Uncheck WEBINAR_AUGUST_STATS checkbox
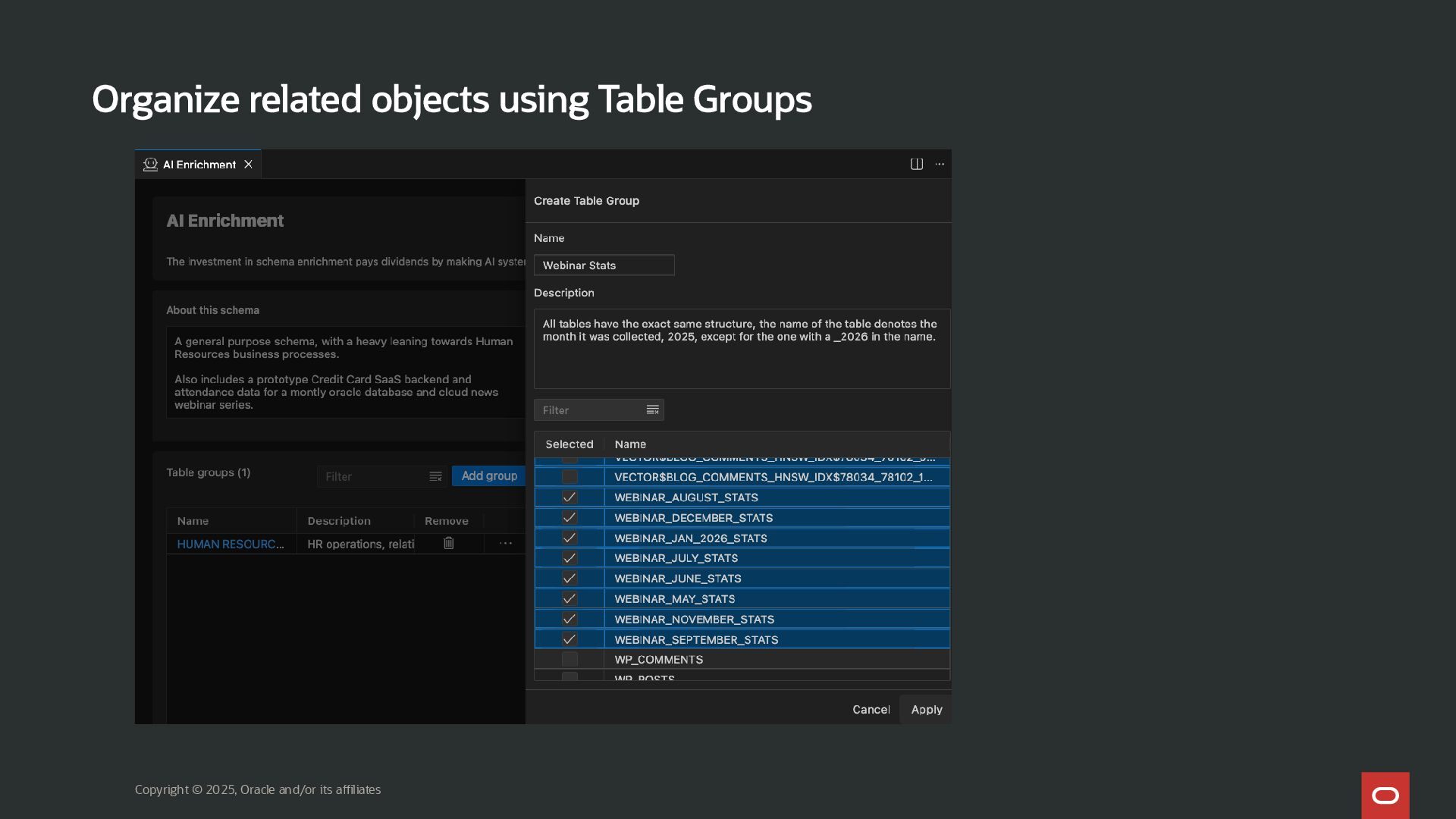The image size is (1456, 819). click(x=570, y=497)
